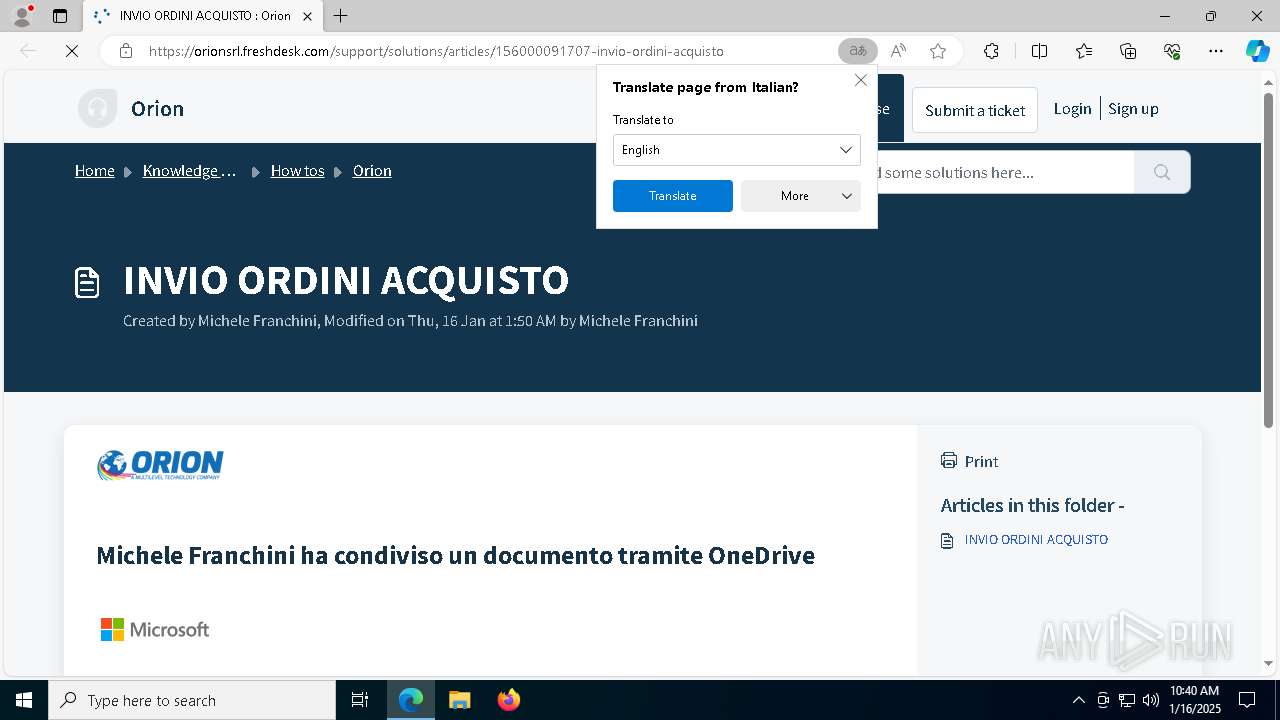Viewport: 1280px width, 720px height.
Task: View site information lock icon
Action: point(126,51)
